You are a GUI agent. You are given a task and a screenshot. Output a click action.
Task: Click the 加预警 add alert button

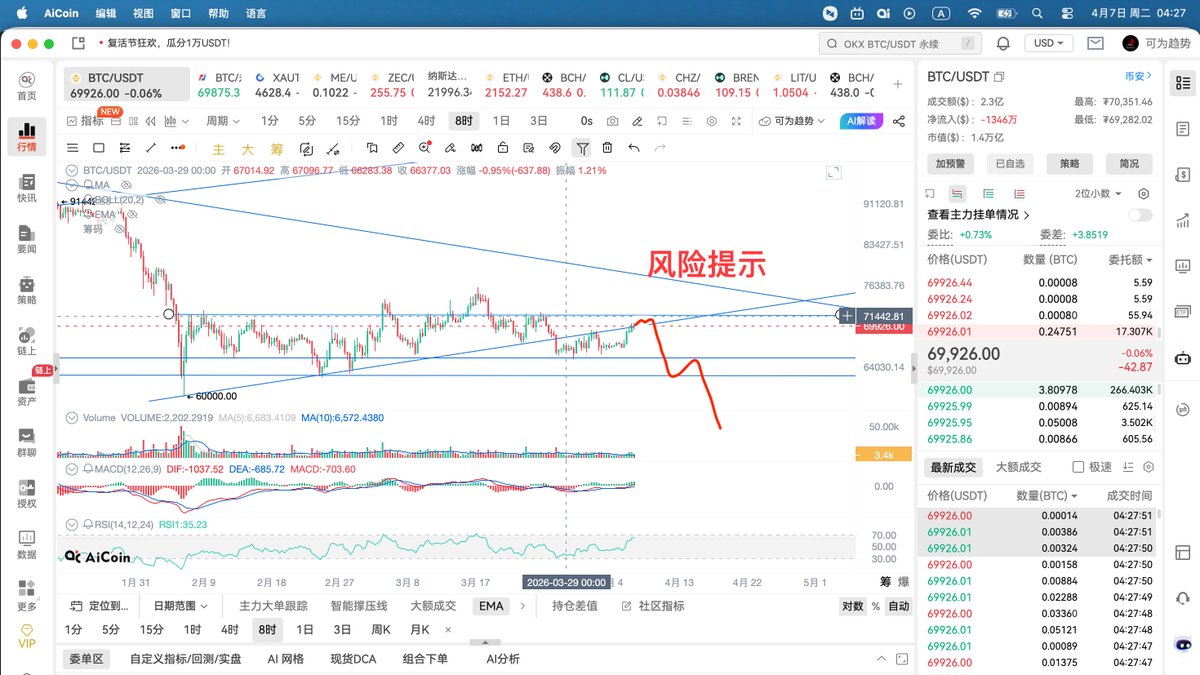(x=950, y=164)
